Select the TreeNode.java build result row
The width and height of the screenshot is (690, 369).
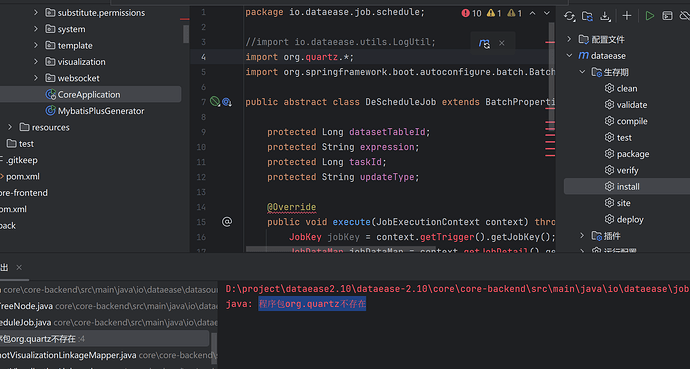[x=109, y=306]
